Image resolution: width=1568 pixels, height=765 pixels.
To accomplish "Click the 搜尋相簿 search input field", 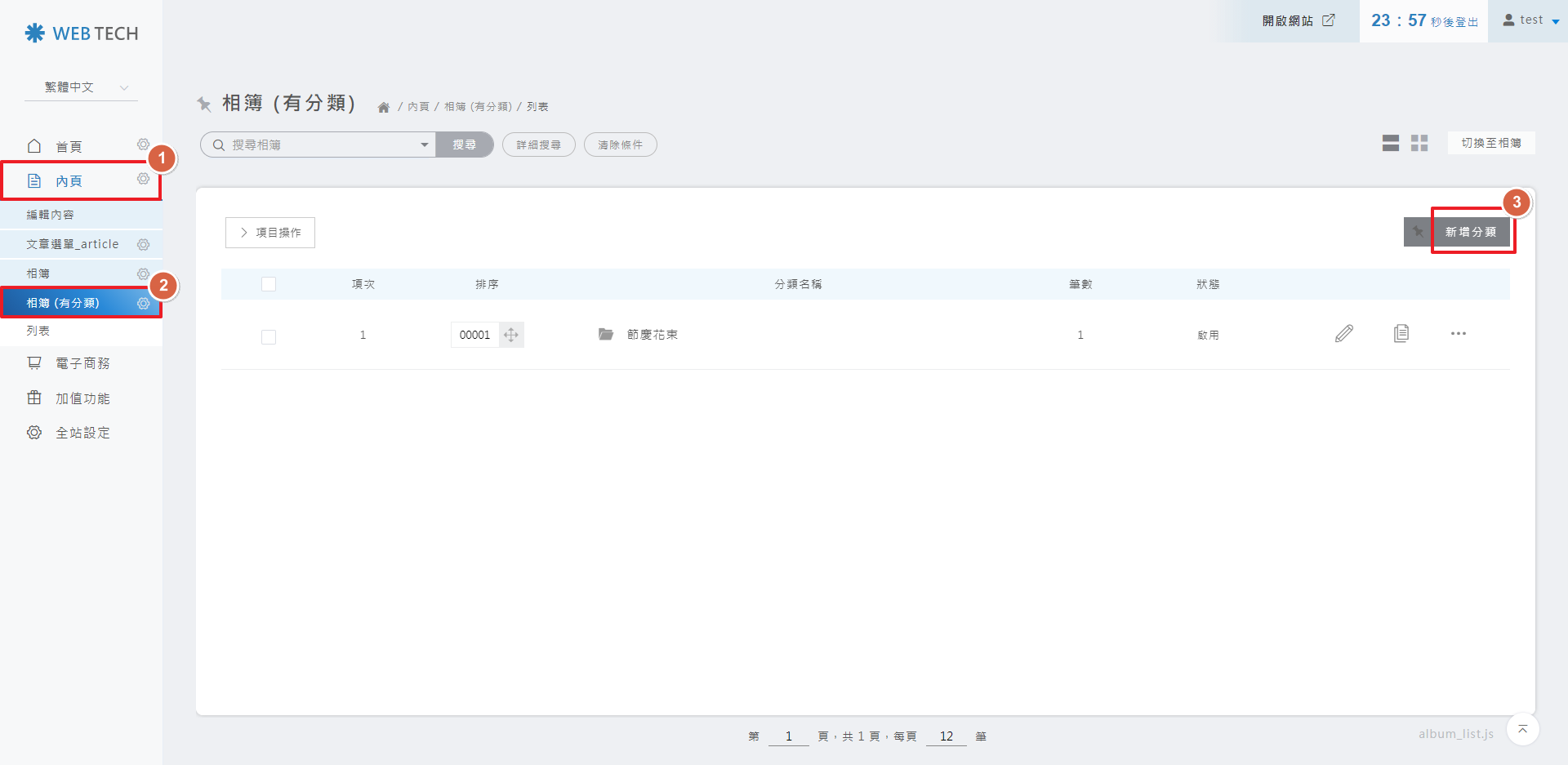I will click(x=318, y=145).
